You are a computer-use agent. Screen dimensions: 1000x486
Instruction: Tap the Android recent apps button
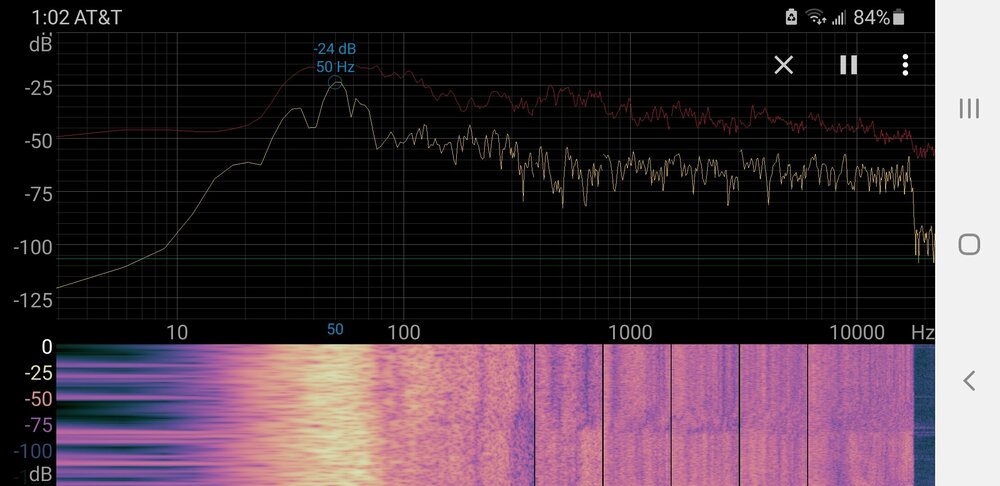click(x=969, y=108)
